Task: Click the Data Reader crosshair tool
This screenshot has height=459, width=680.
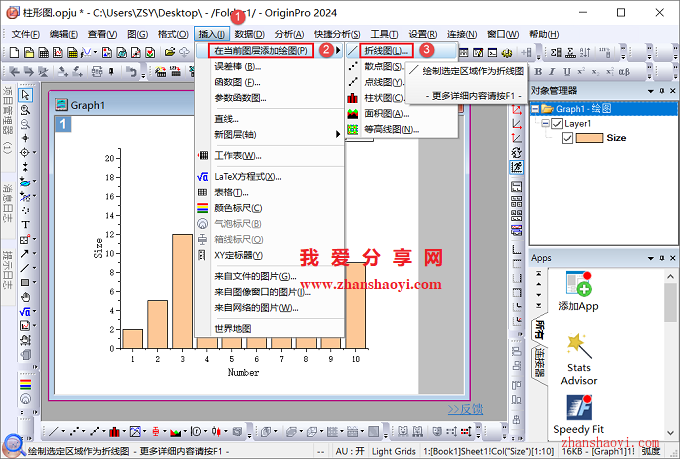Action: click(x=25, y=152)
